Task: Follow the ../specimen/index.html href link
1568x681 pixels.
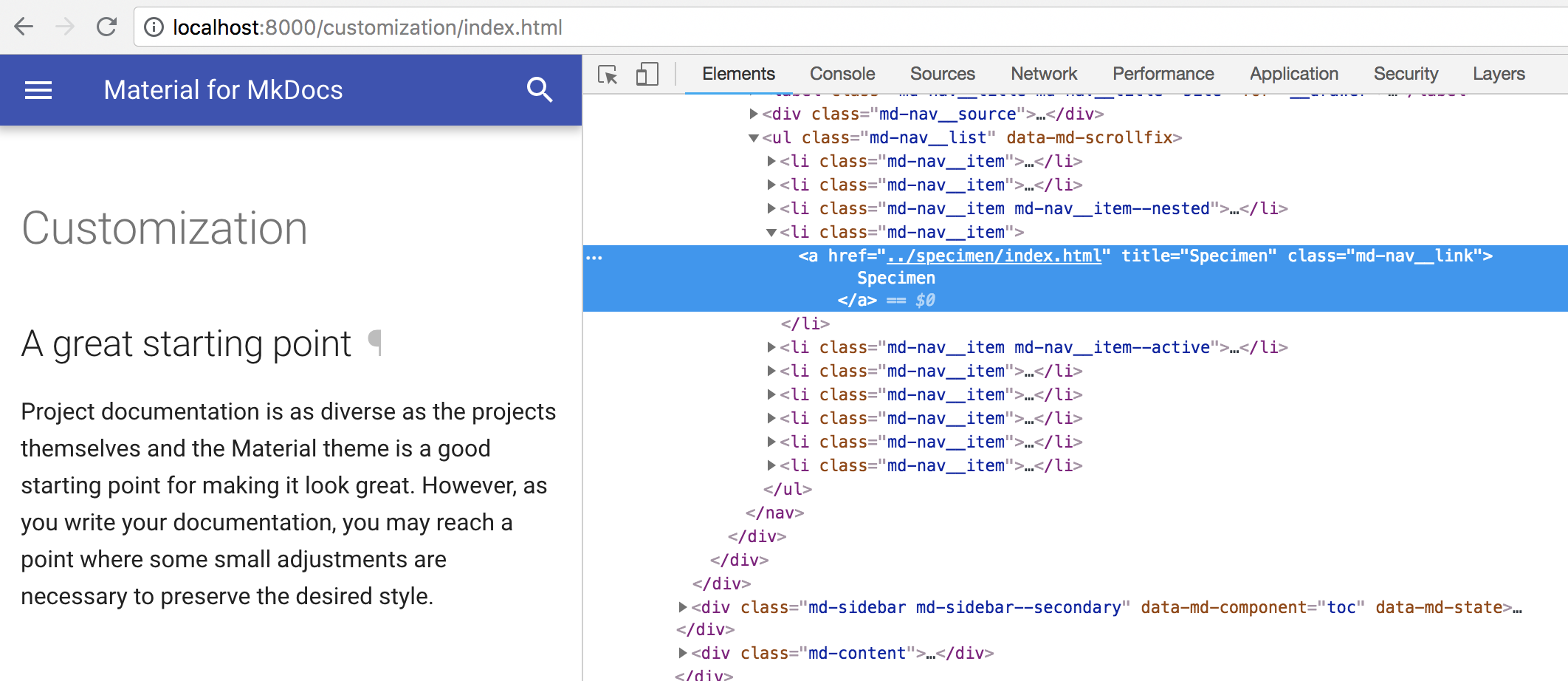Action: pyautogui.click(x=993, y=255)
